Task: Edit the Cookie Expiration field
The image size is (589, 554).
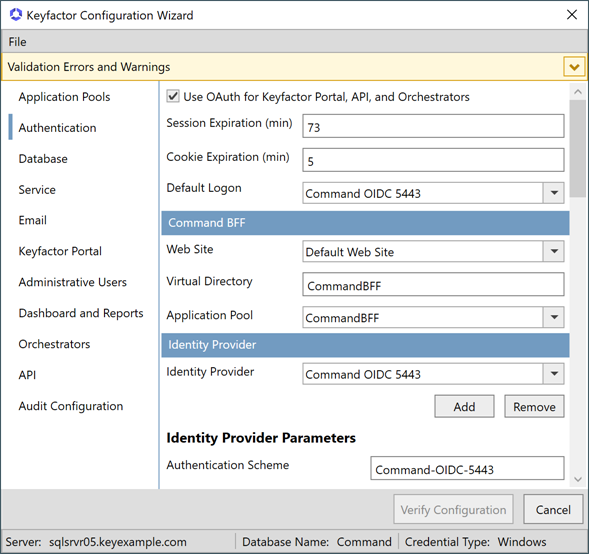Action: [x=433, y=160]
